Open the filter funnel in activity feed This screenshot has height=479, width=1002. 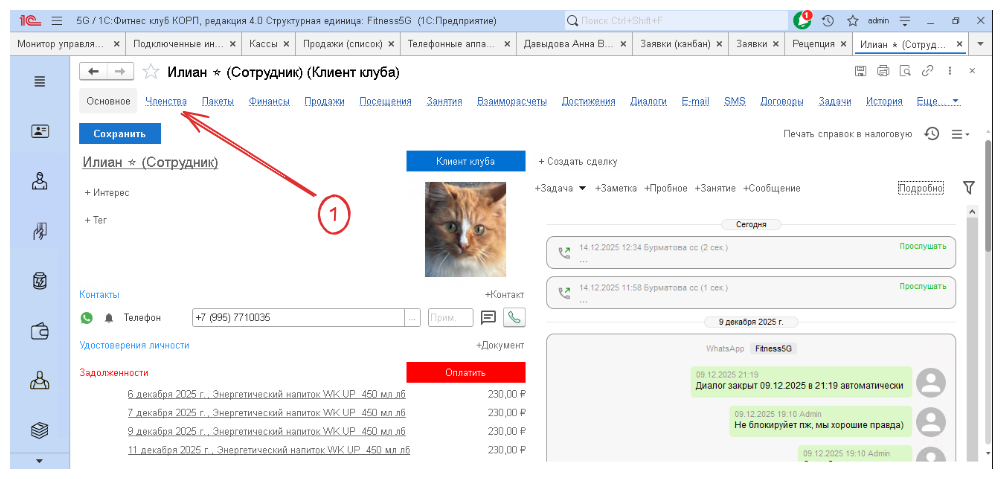pyautogui.click(x=968, y=187)
